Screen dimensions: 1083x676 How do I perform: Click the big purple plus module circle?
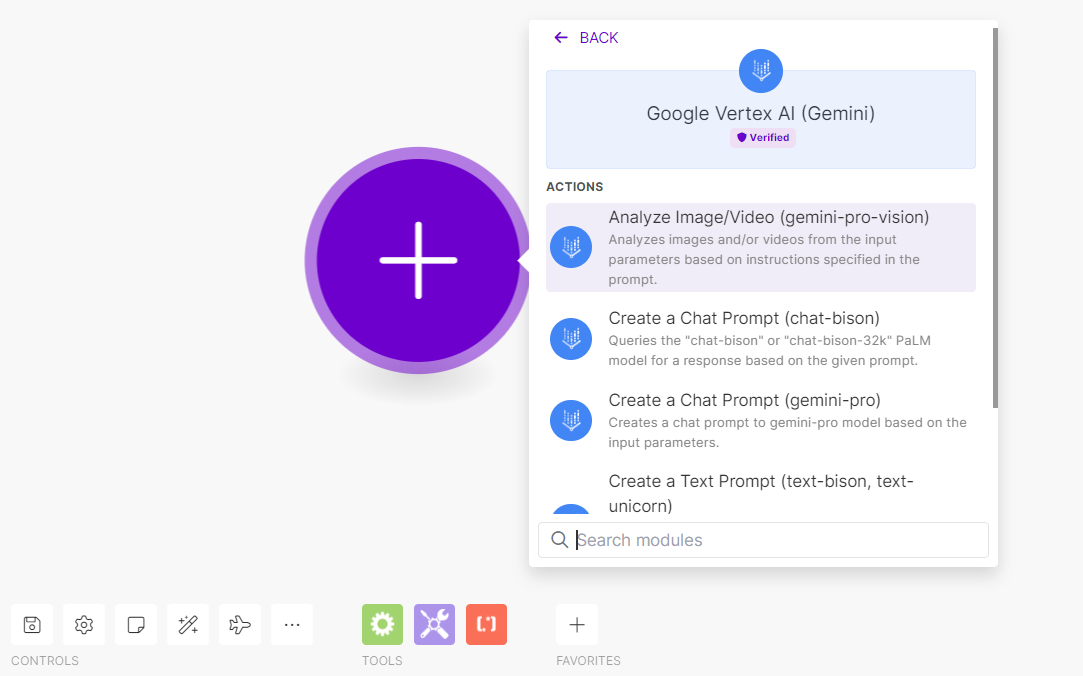(418, 260)
